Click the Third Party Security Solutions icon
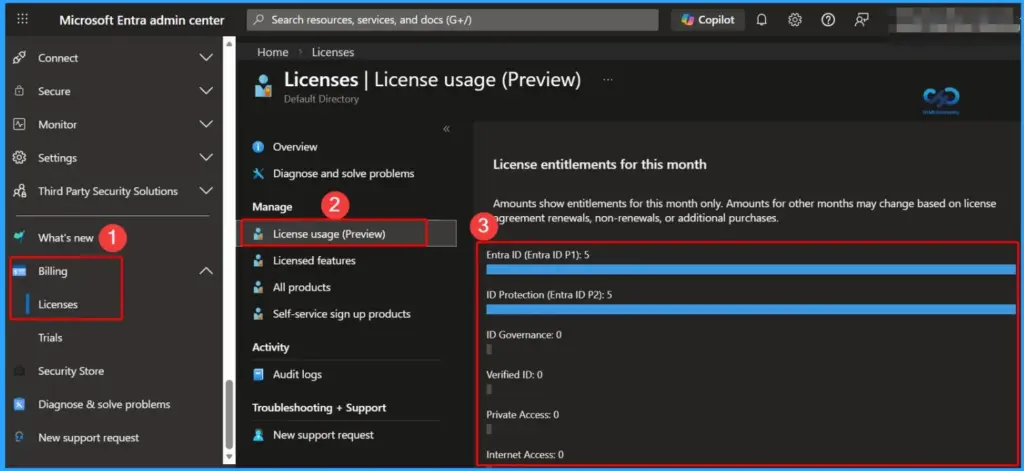 point(20,191)
